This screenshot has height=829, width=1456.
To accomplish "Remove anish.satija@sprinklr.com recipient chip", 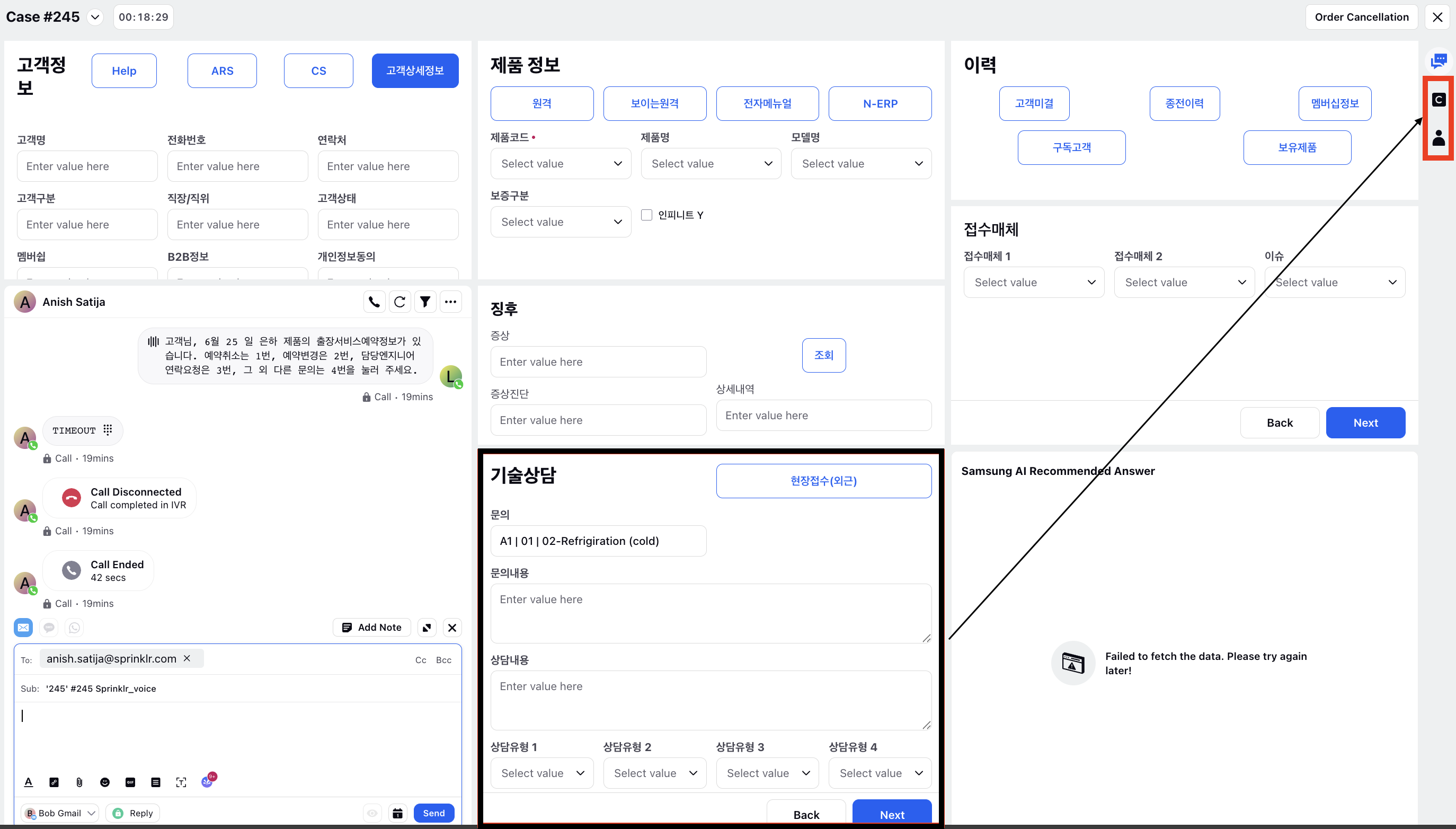I will click(x=187, y=658).
